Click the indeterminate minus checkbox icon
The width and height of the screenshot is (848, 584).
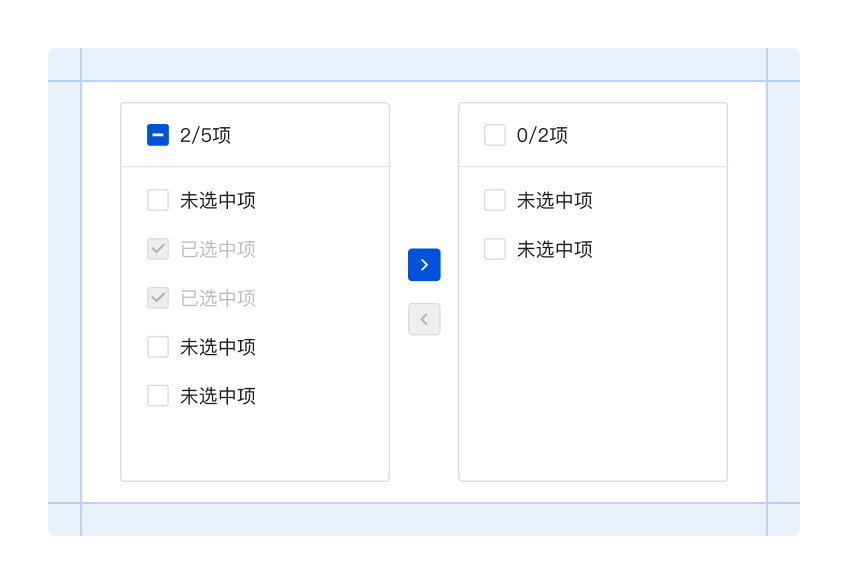157,134
